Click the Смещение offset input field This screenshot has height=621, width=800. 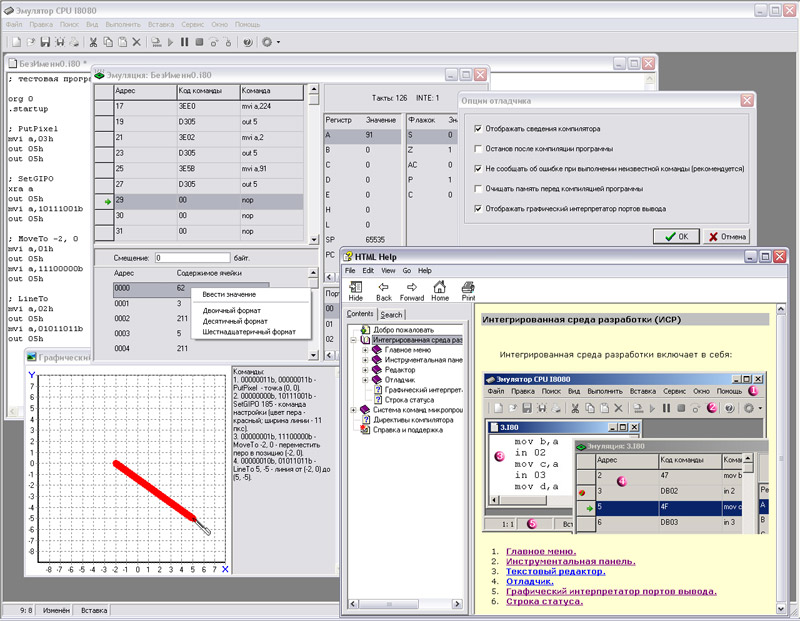click(192, 258)
